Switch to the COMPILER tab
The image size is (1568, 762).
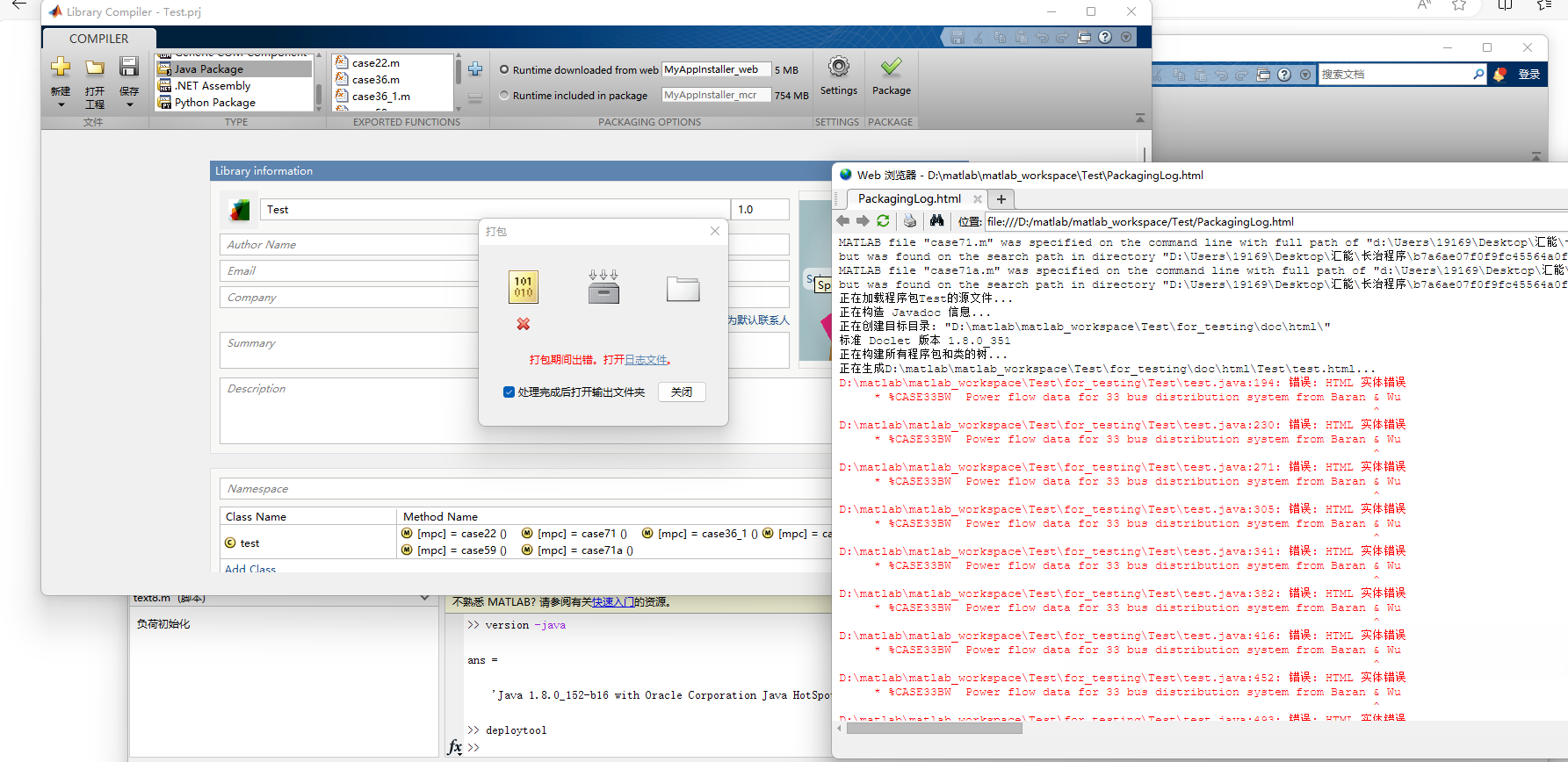click(98, 39)
